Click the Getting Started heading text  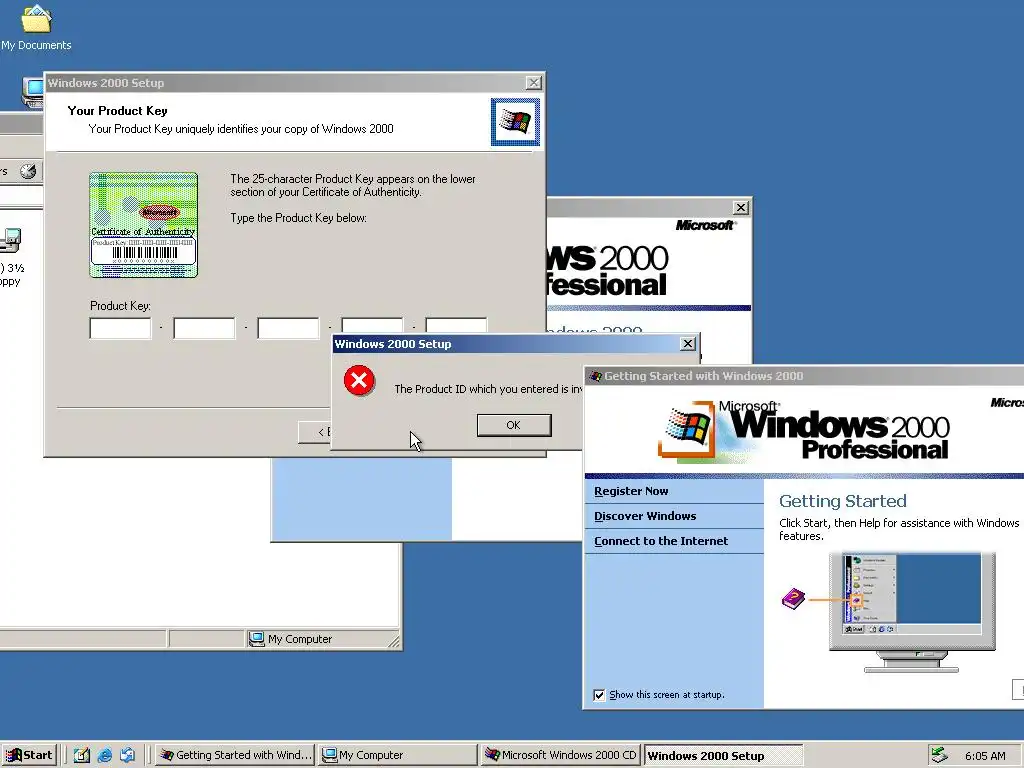point(842,501)
